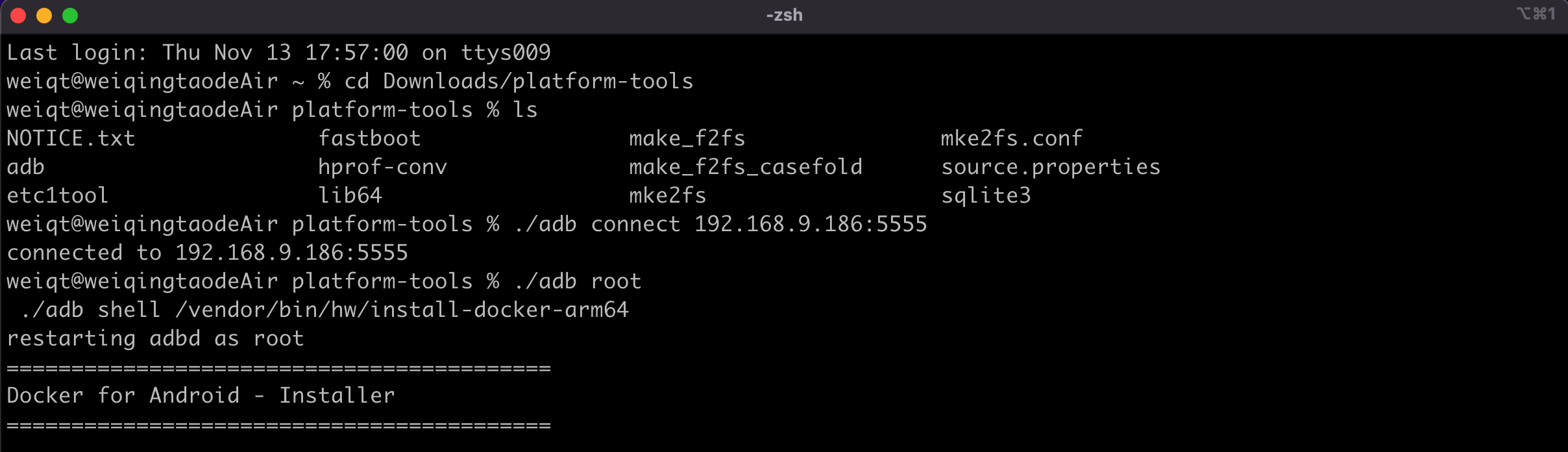Click the "./adb root" command text

coord(577,281)
